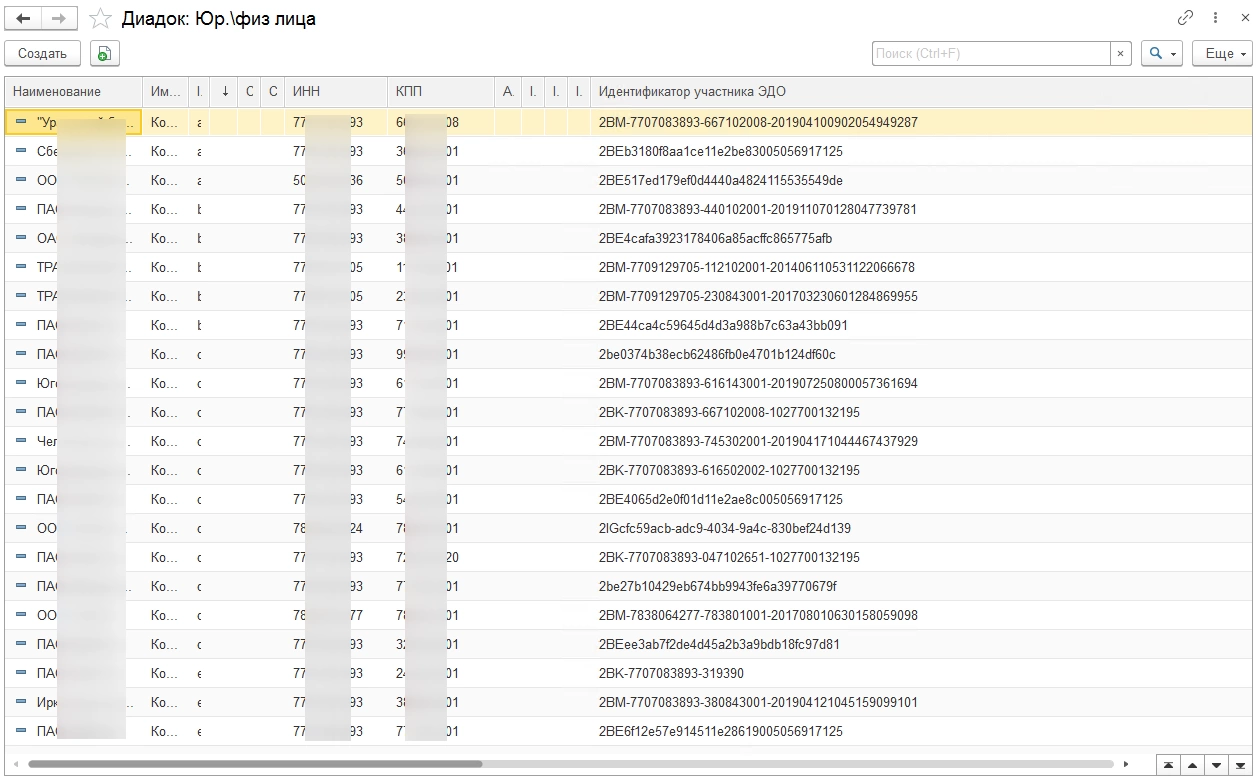This screenshot has width=1258, height=778.
Task: Jump to the last row of list
Action: [1241, 765]
